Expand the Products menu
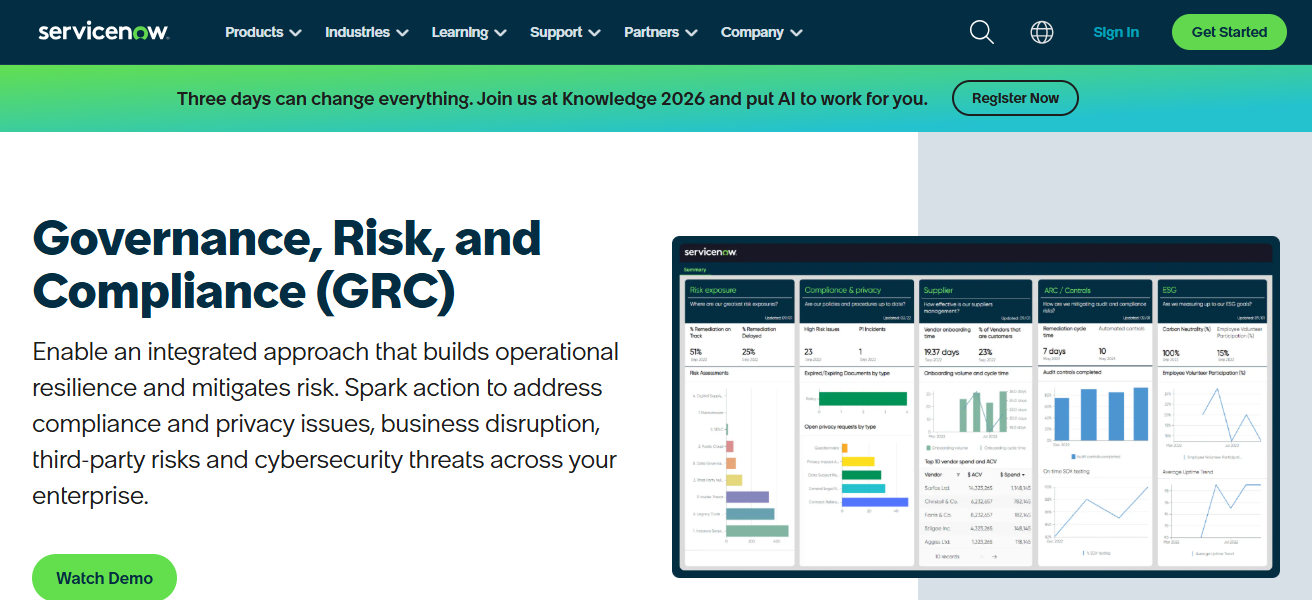 (262, 32)
